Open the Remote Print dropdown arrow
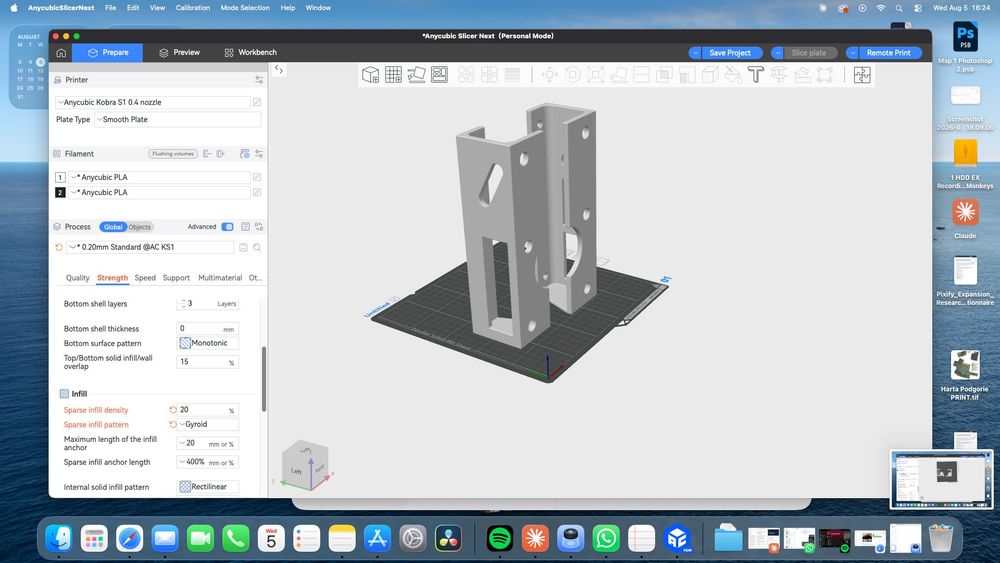This screenshot has height=563, width=1000. click(853, 53)
